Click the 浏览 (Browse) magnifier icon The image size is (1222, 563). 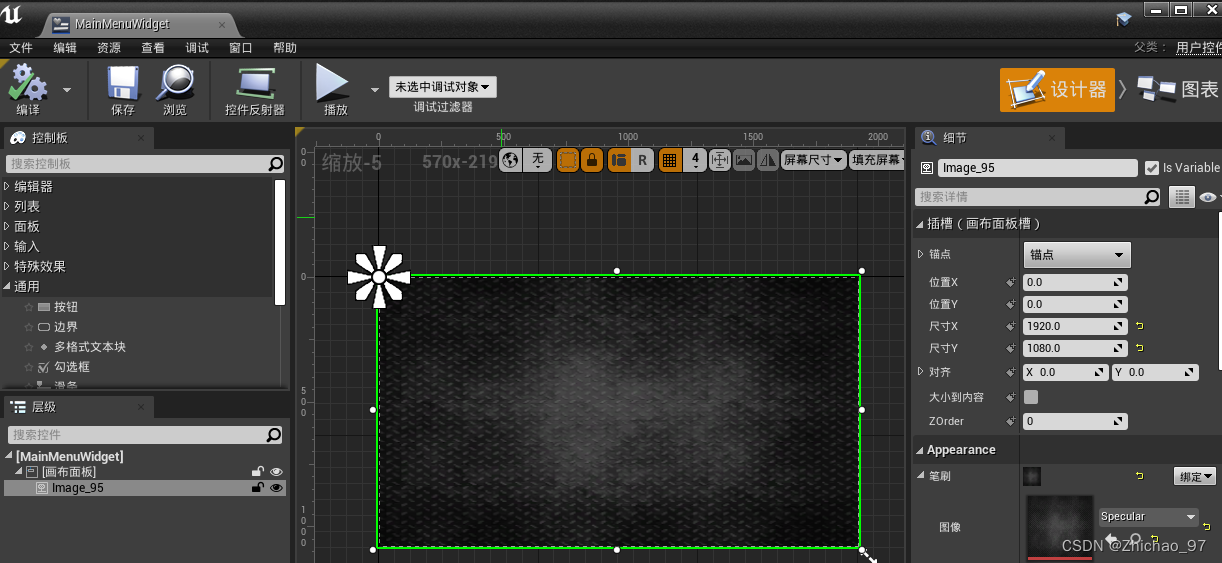tap(175, 84)
